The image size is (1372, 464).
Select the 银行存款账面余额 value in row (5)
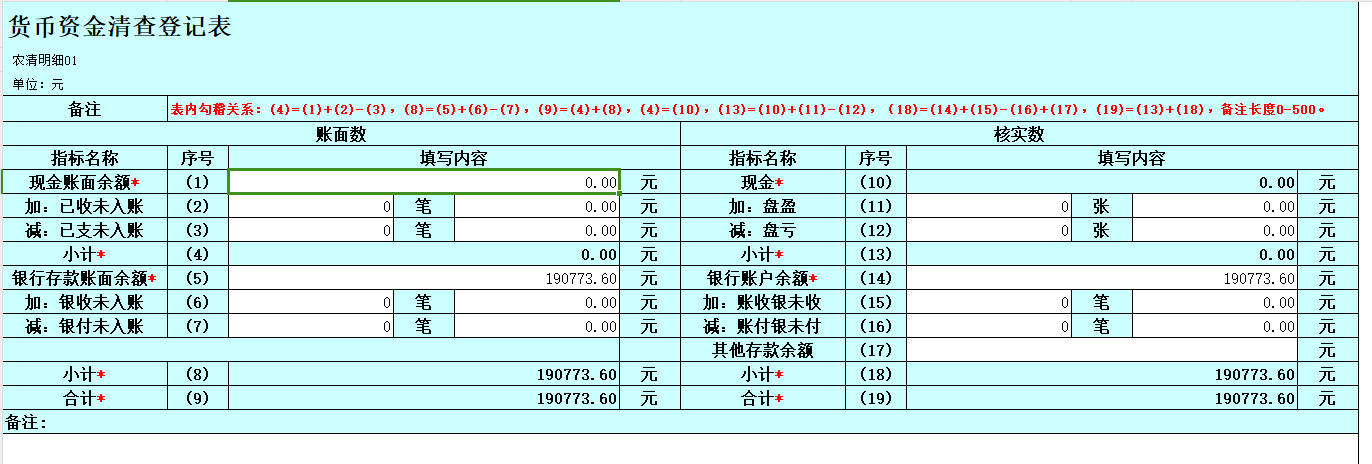coord(424,278)
